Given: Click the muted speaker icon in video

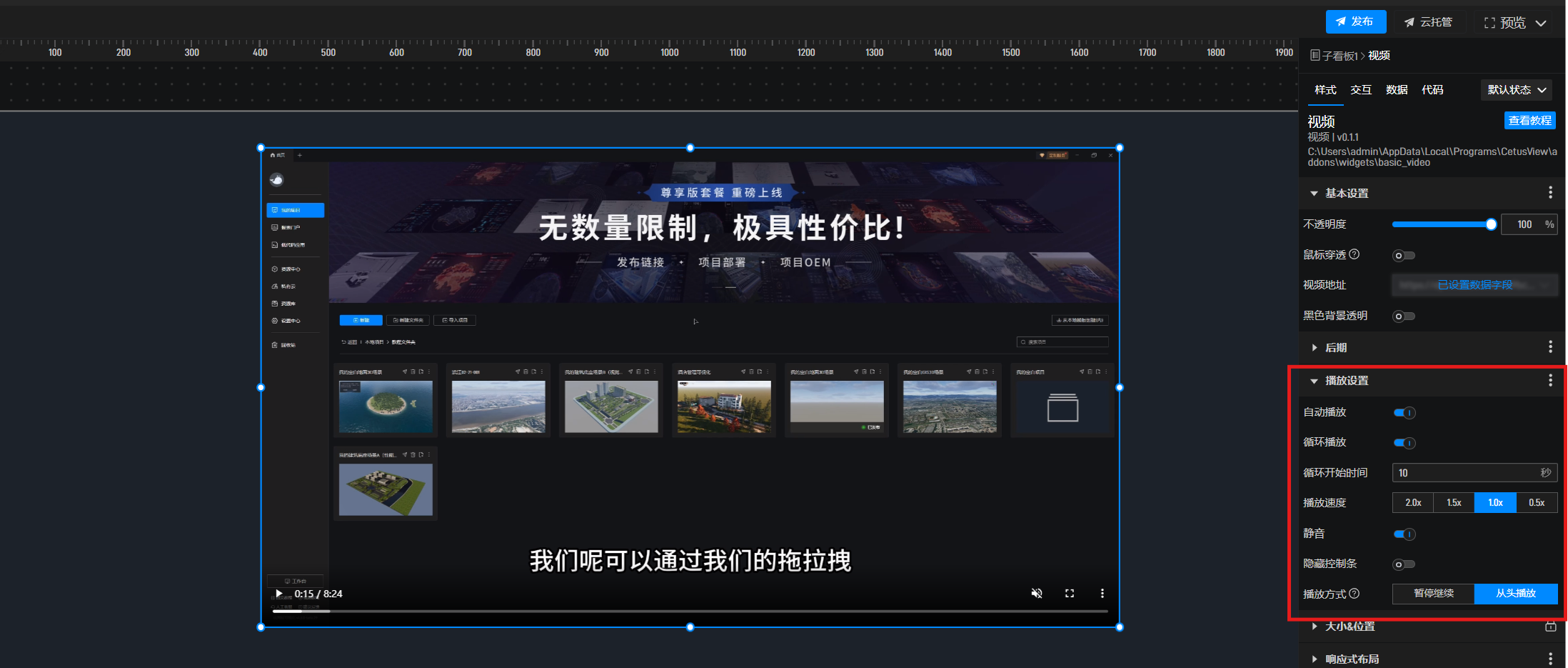Looking at the screenshot, I should (1037, 594).
